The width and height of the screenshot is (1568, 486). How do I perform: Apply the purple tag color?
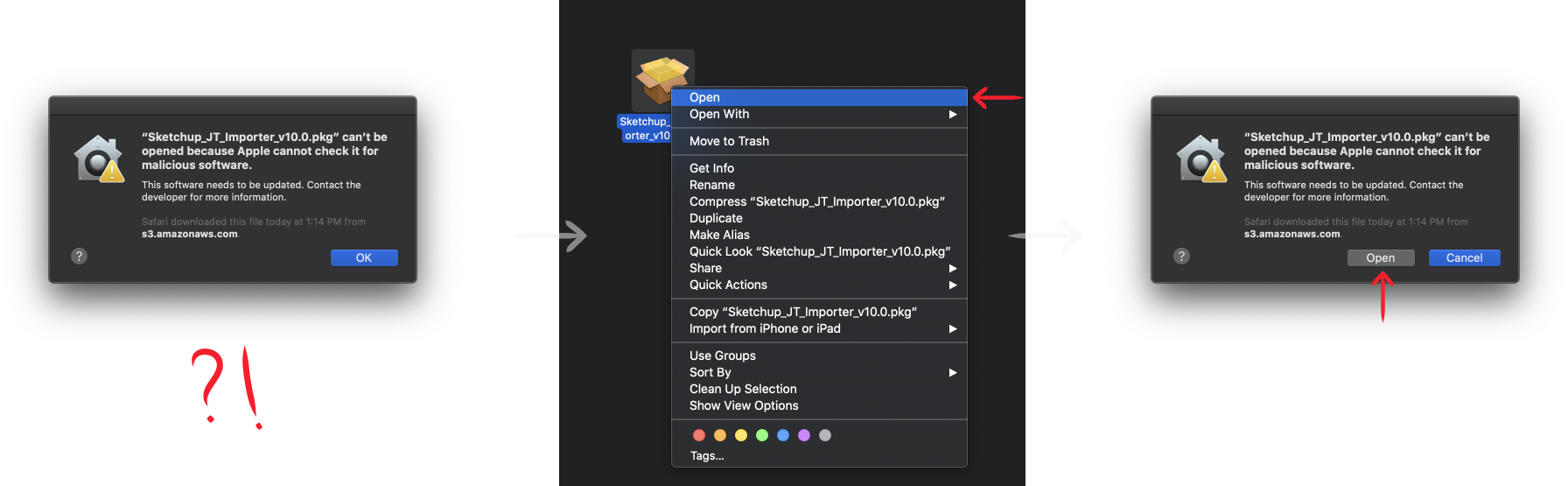[804, 435]
